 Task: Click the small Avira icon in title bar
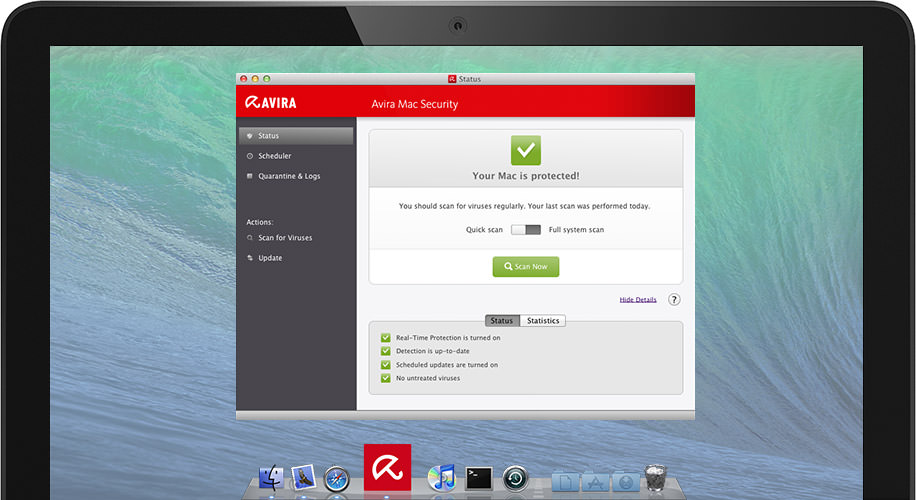pos(452,79)
